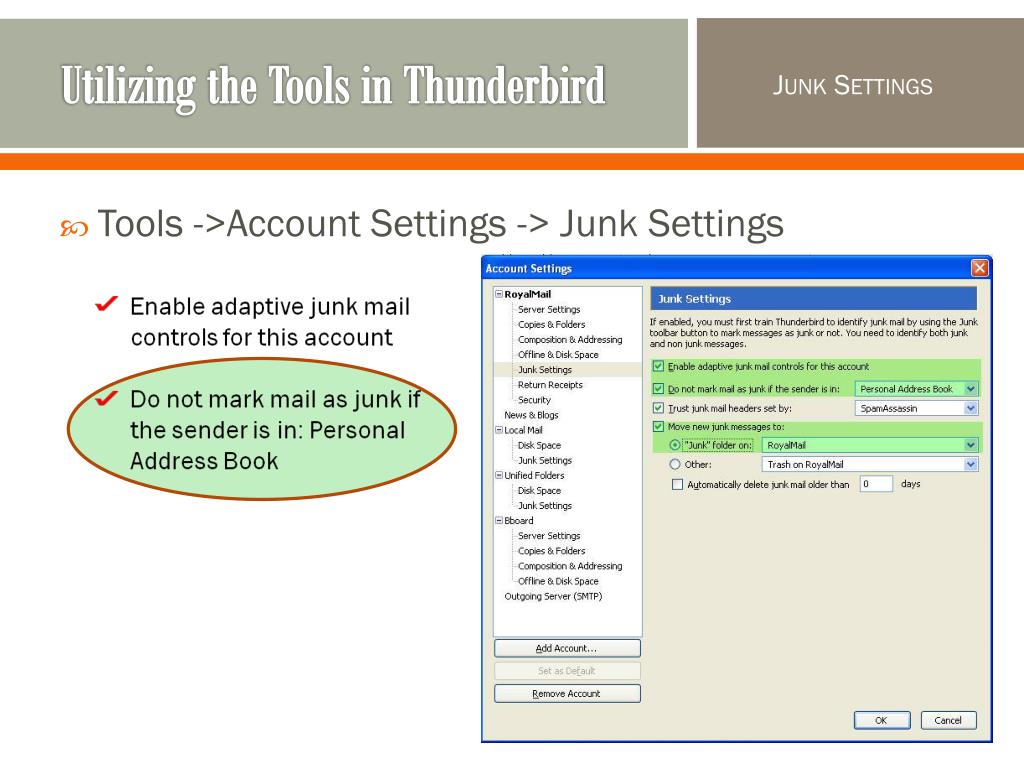
Task: Select News & Blogs account
Action: click(x=531, y=415)
